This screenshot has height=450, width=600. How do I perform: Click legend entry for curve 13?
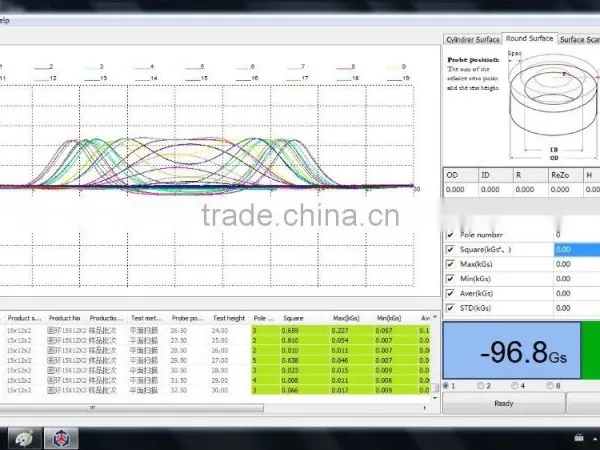(x=96, y=78)
